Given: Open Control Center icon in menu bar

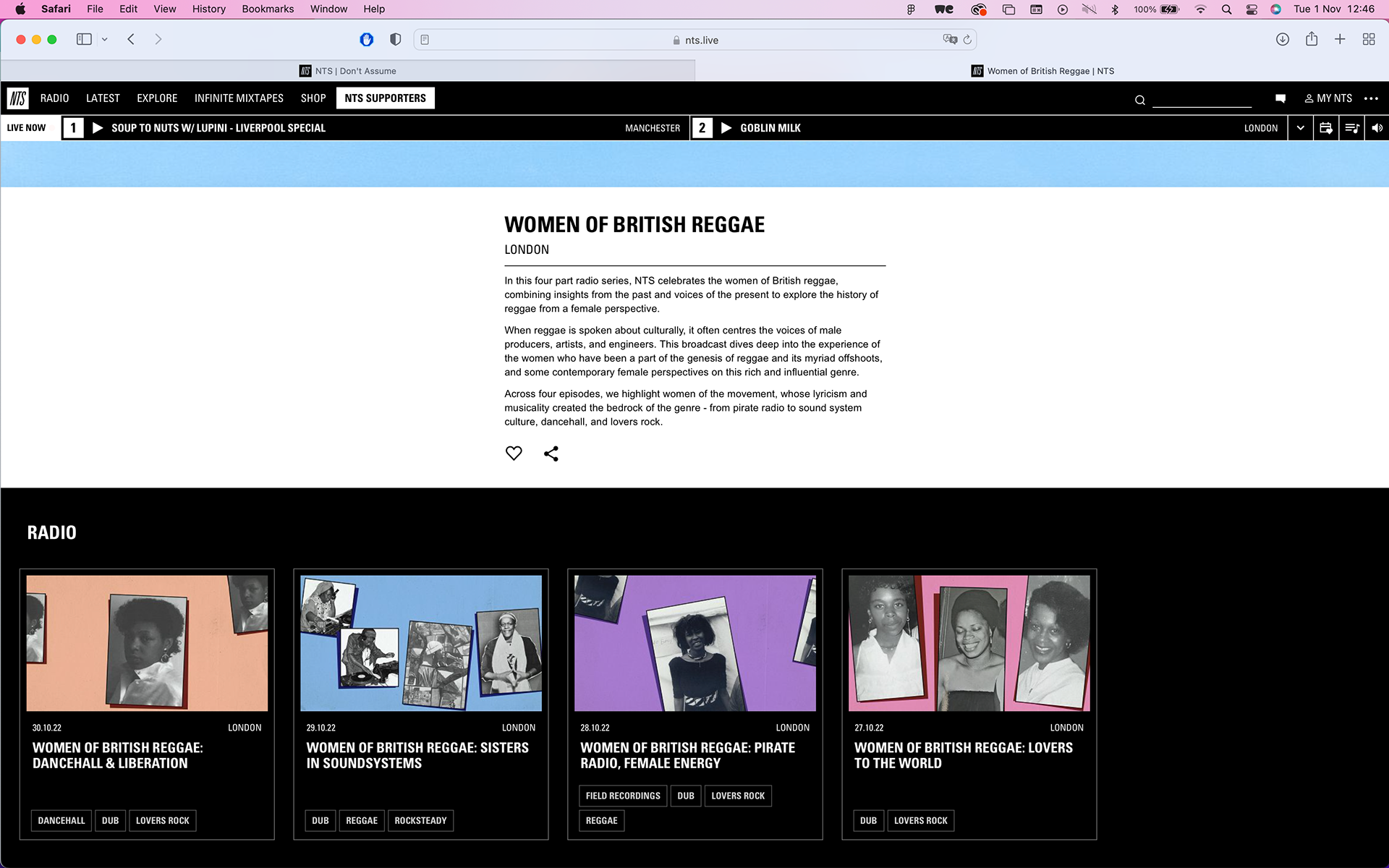Looking at the screenshot, I should 1252,9.
